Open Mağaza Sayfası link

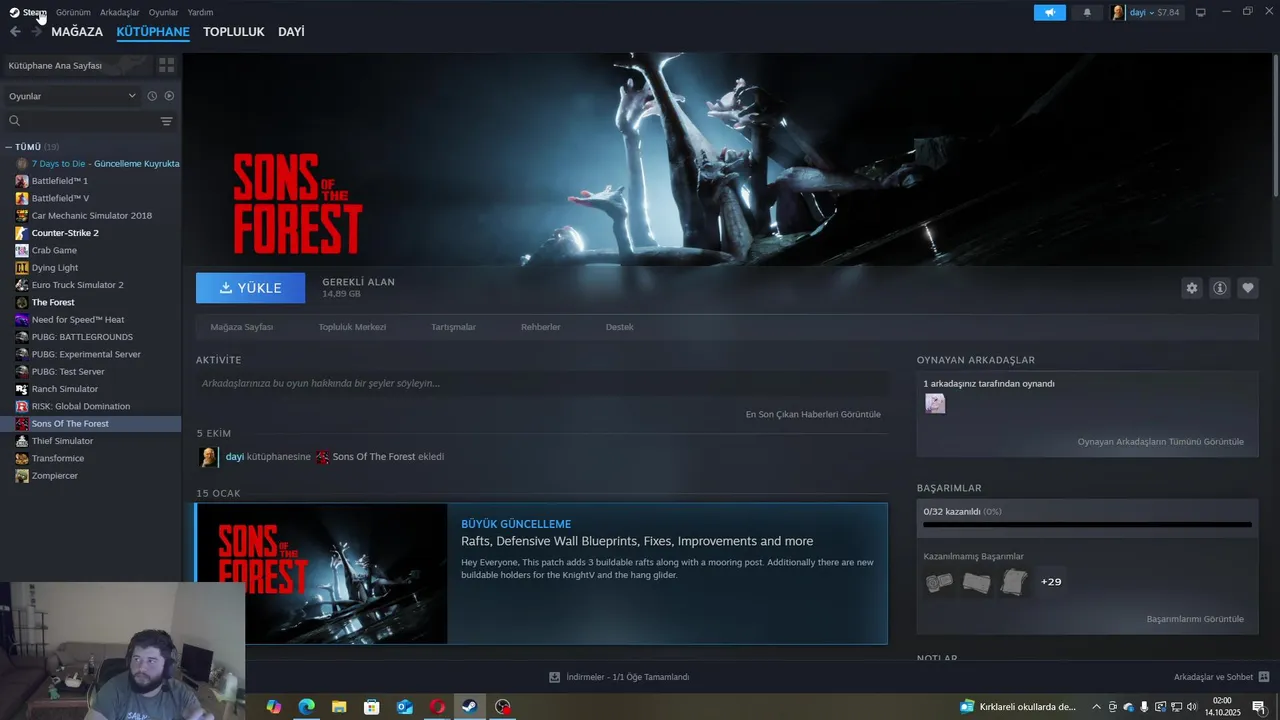click(x=242, y=327)
